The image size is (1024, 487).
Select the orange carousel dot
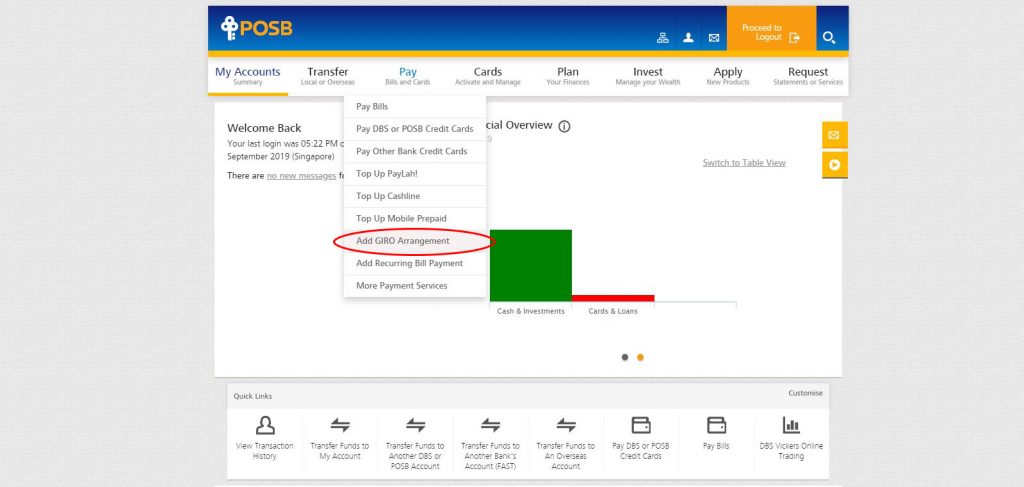[640, 357]
